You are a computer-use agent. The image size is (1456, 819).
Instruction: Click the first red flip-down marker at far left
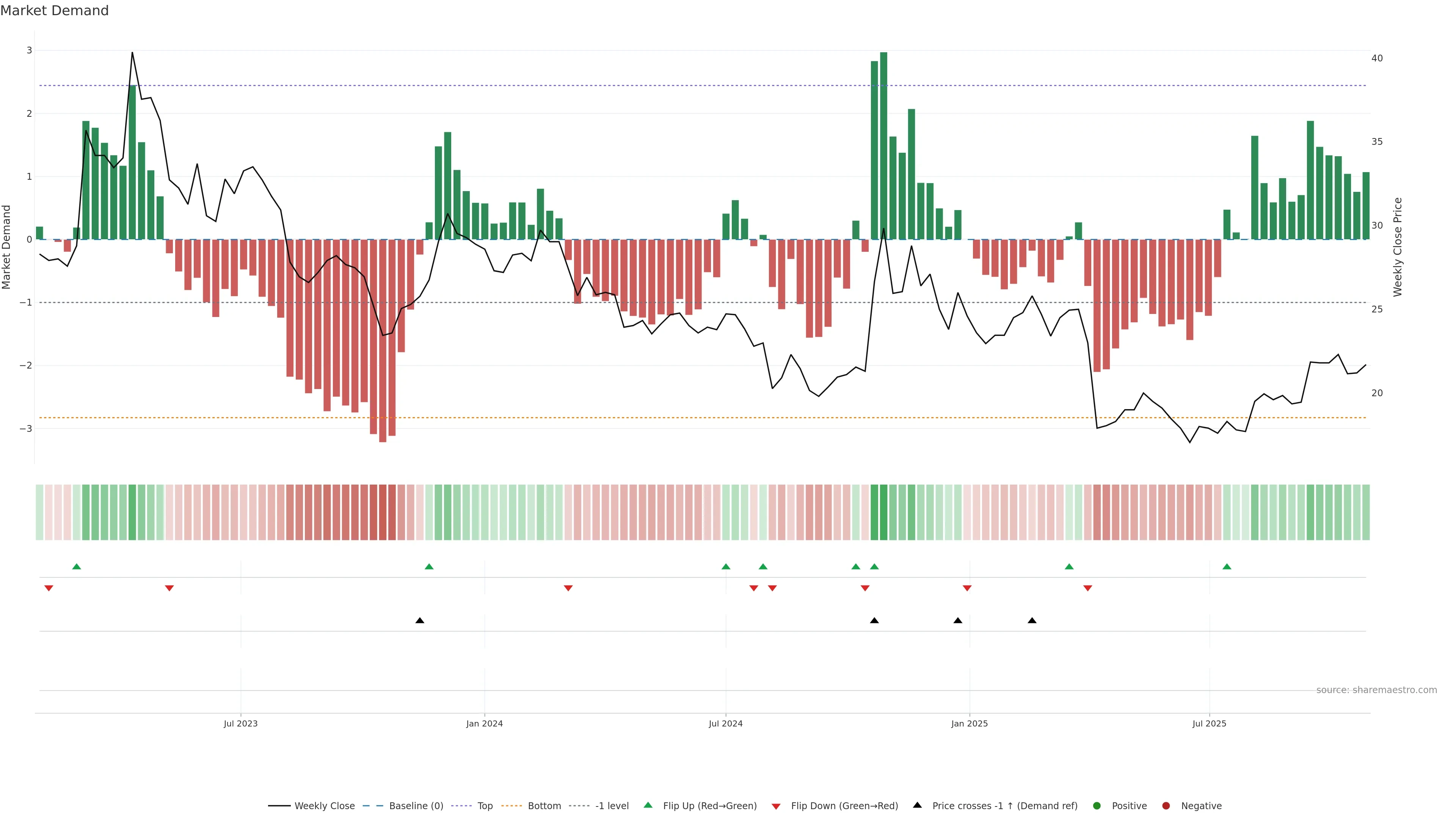tap(49, 588)
